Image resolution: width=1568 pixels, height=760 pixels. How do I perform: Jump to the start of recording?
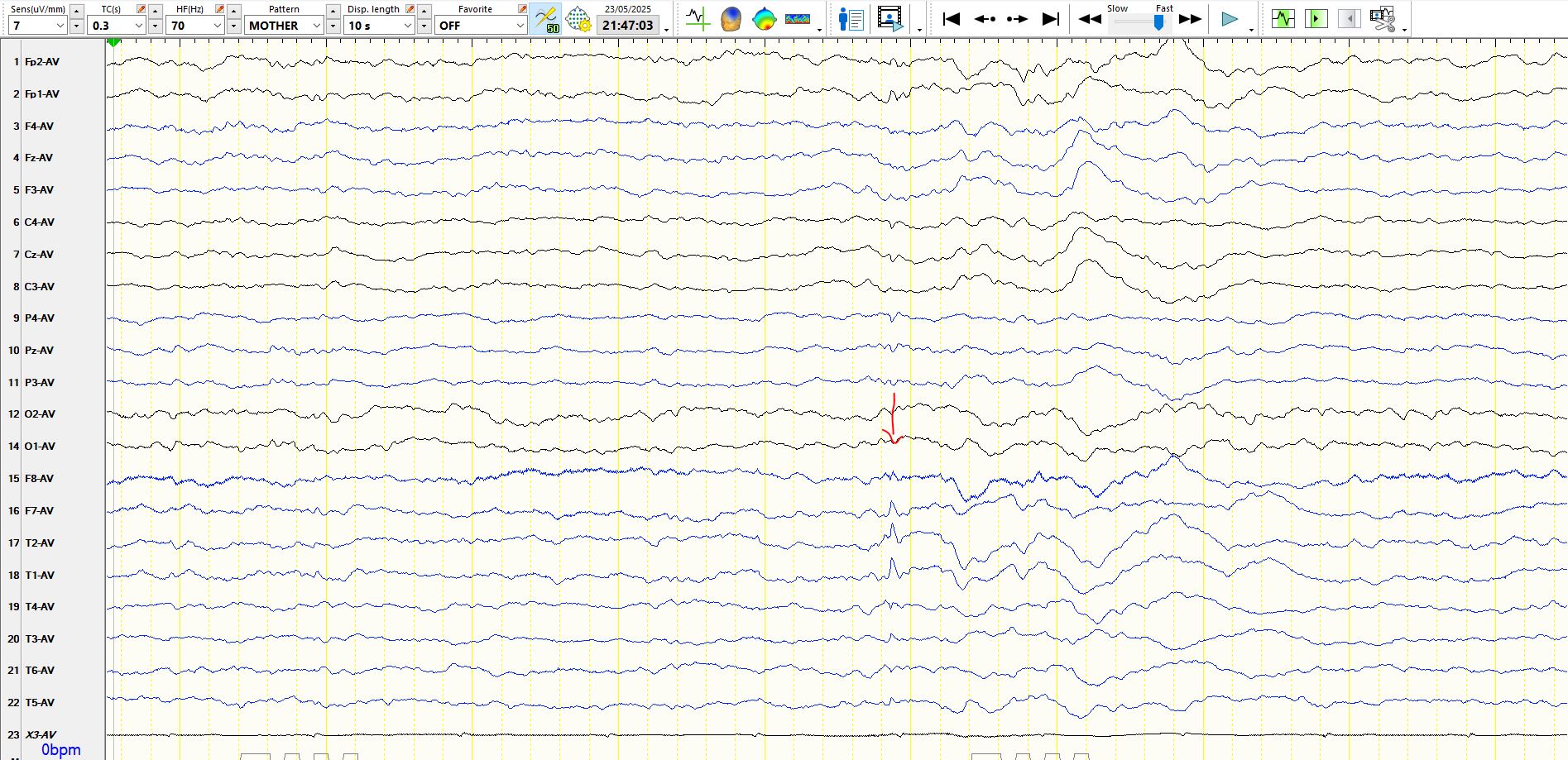952,18
